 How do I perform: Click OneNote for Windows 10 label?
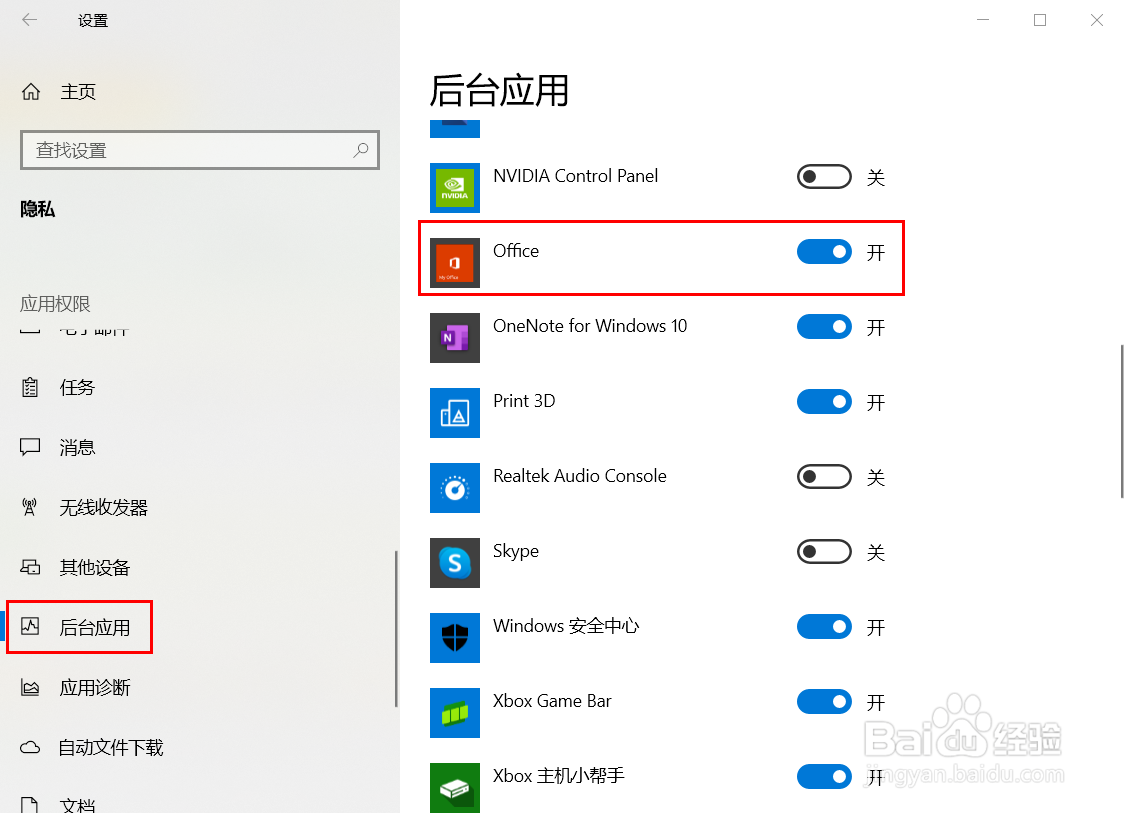590,326
